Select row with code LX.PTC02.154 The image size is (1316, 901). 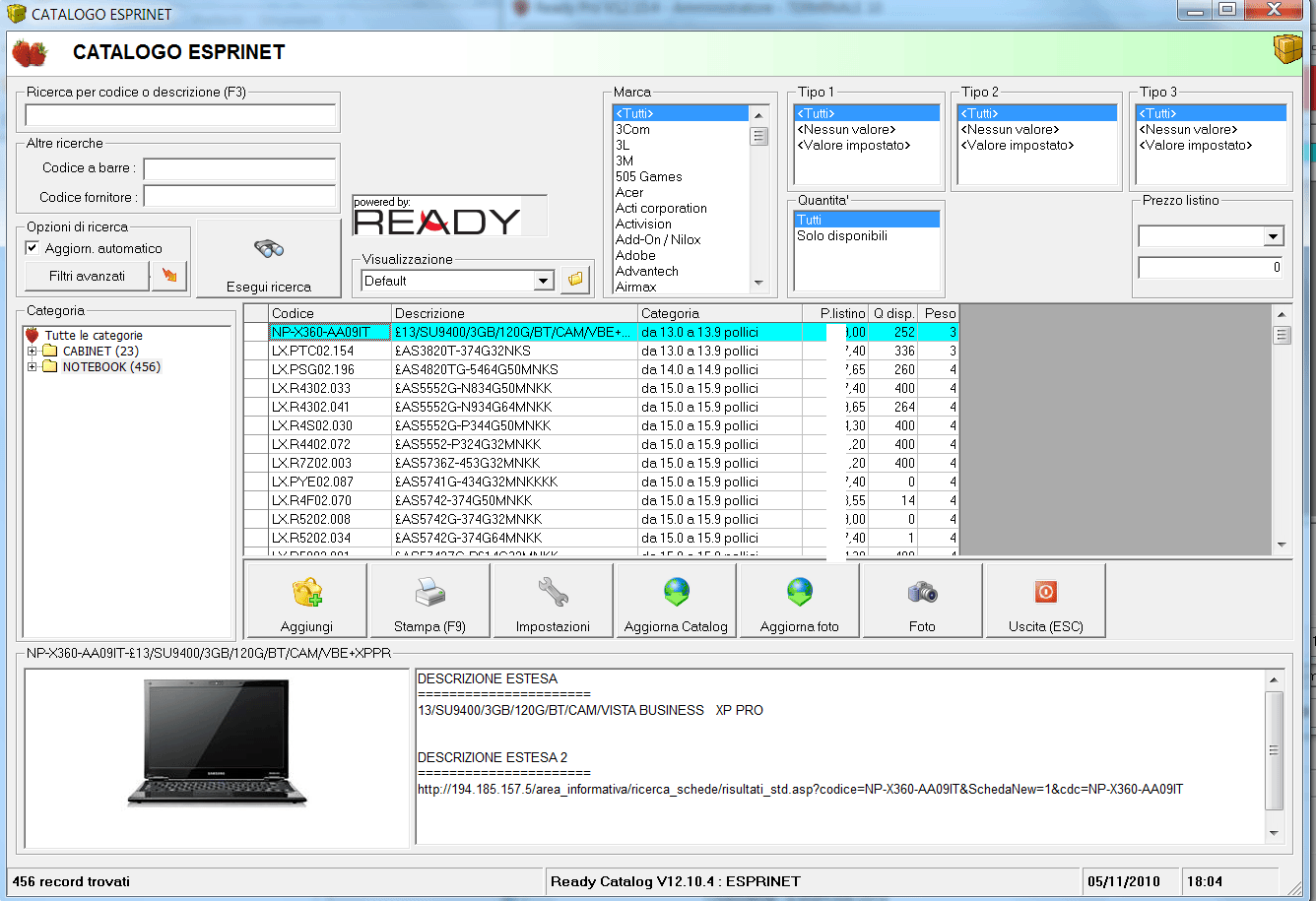tap(601, 351)
